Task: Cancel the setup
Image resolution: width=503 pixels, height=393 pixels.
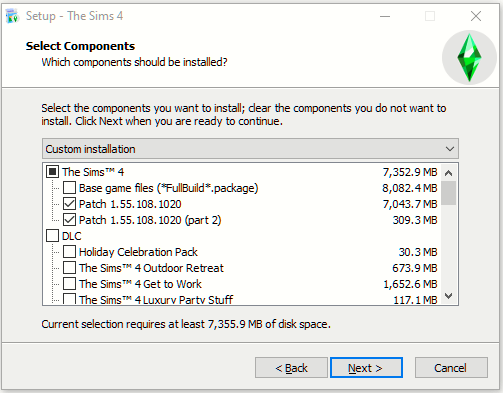Action: pyautogui.click(x=451, y=368)
